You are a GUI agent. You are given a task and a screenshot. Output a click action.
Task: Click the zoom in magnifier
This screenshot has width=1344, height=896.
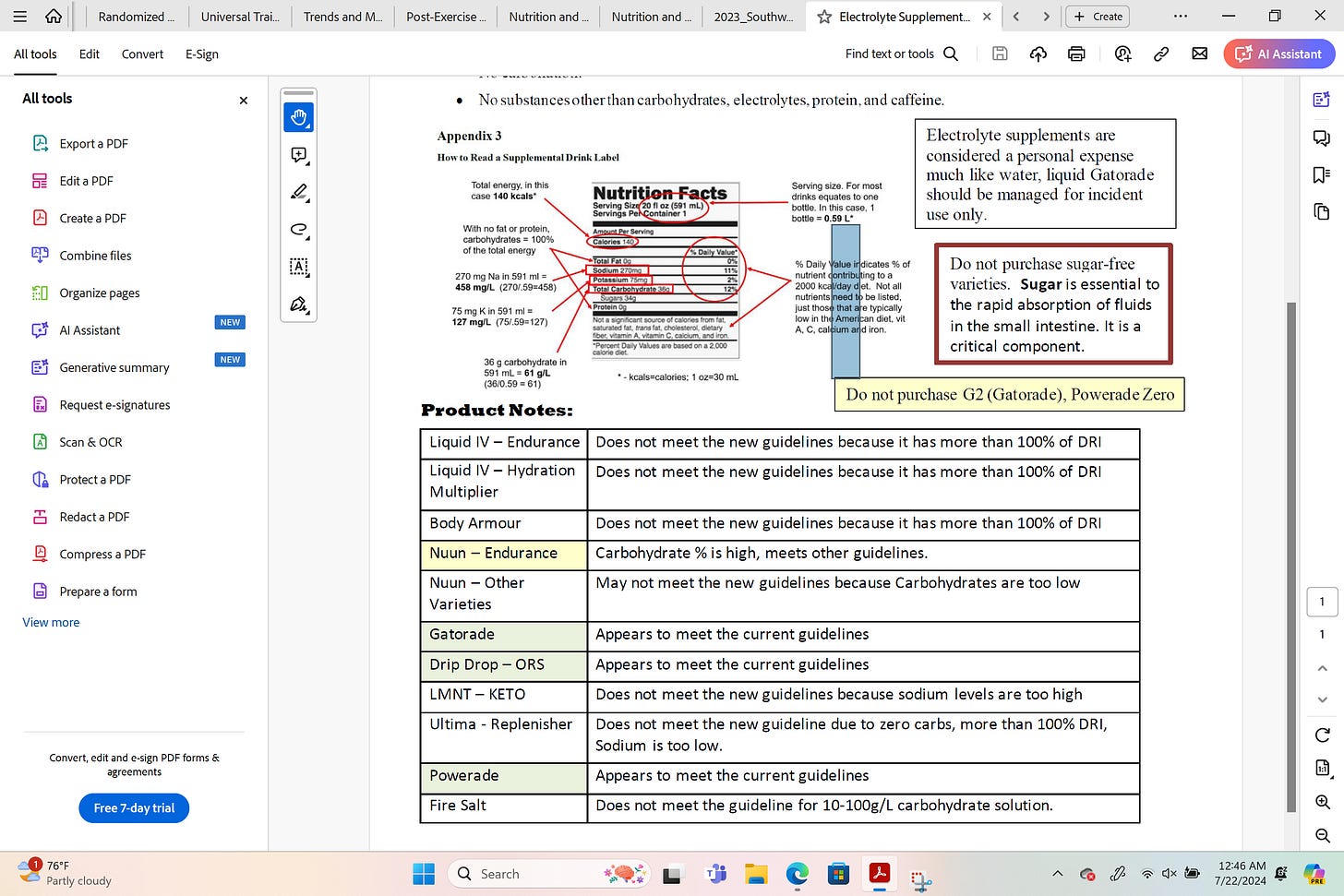tap(1322, 802)
